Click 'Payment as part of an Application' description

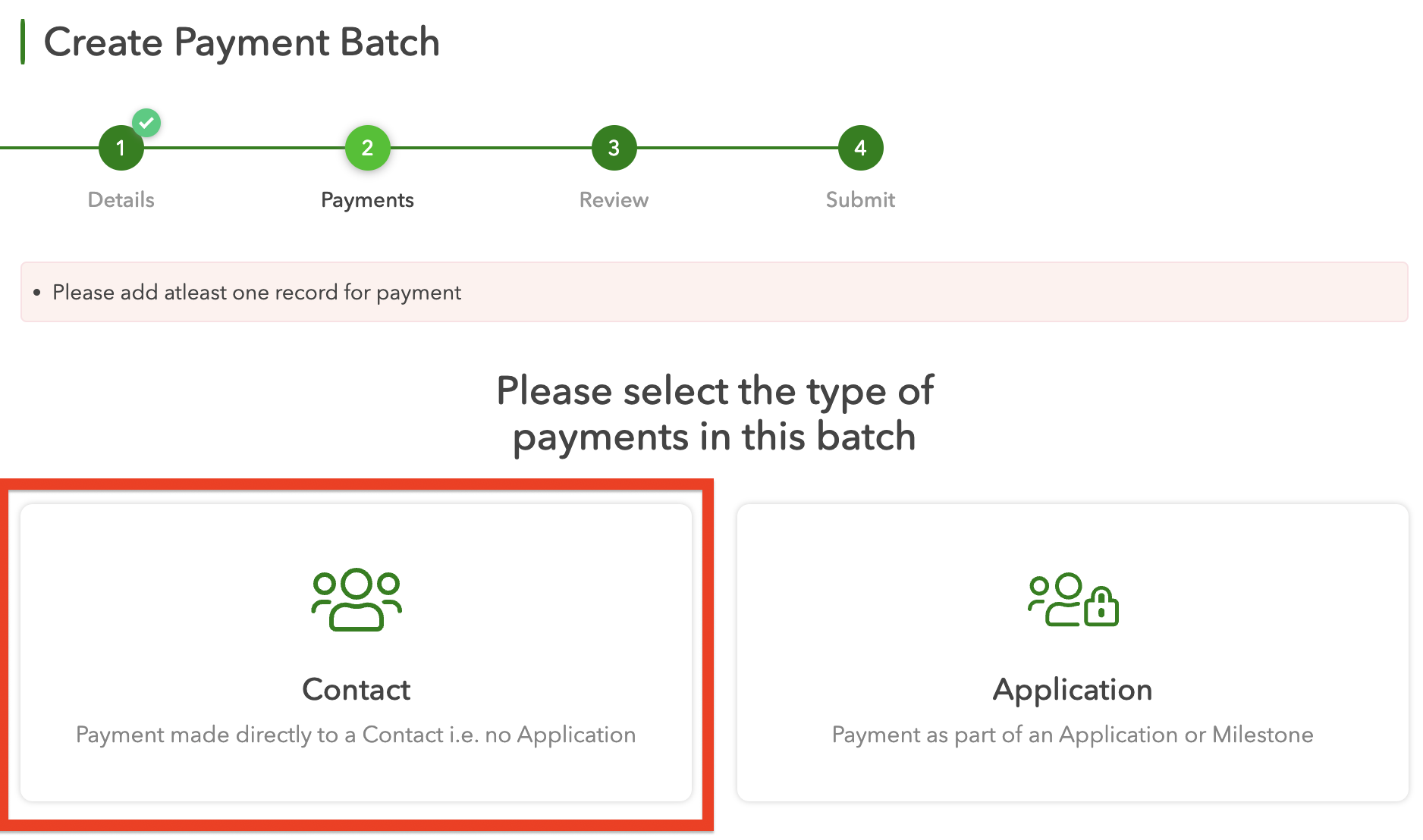(1073, 735)
